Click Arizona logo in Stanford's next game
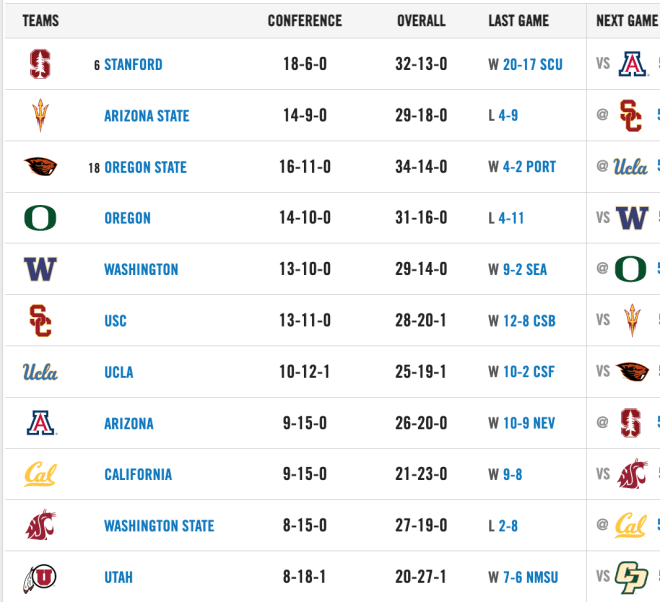This screenshot has width=660, height=602. (633, 64)
